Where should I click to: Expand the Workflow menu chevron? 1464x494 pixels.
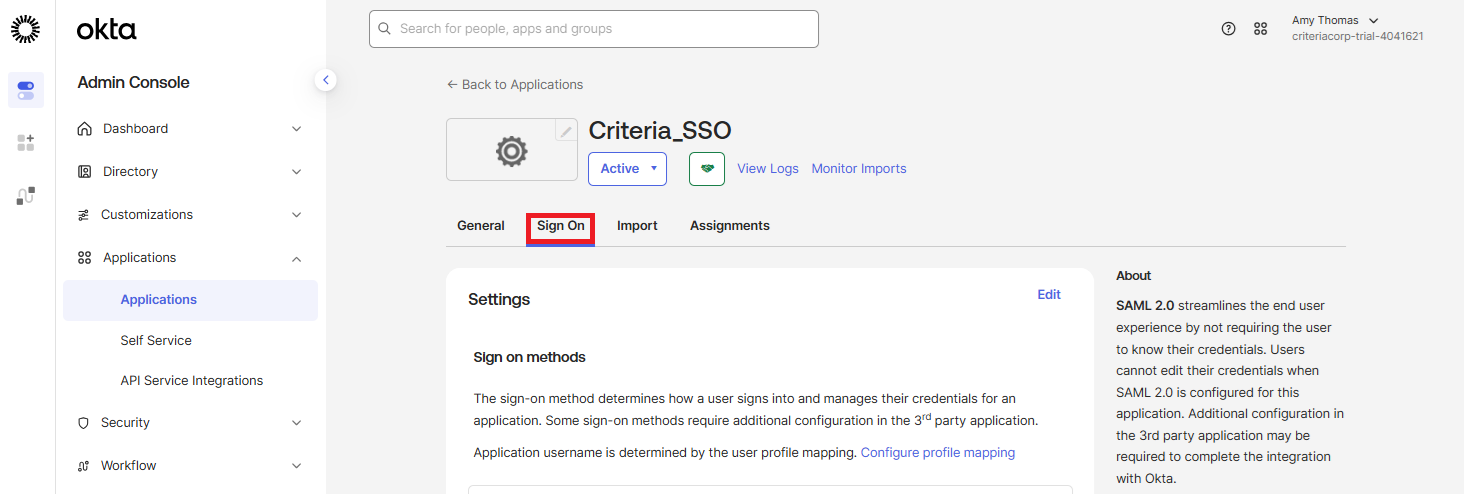click(x=296, y=466)
